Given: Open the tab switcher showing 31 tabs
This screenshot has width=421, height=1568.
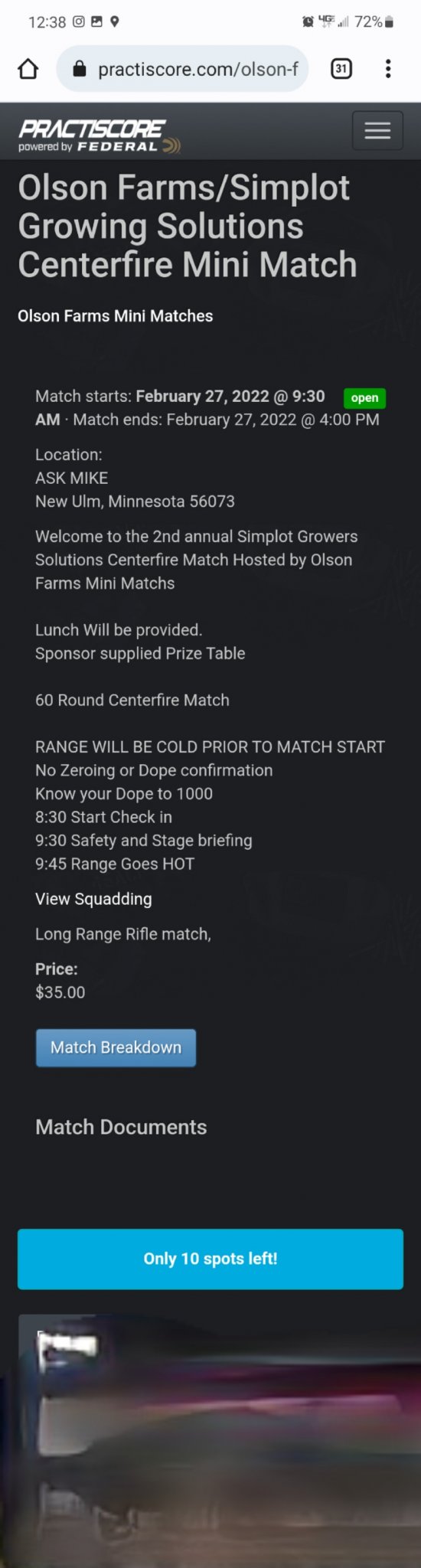Looking at the screenshot, I should tap(341, 69).
